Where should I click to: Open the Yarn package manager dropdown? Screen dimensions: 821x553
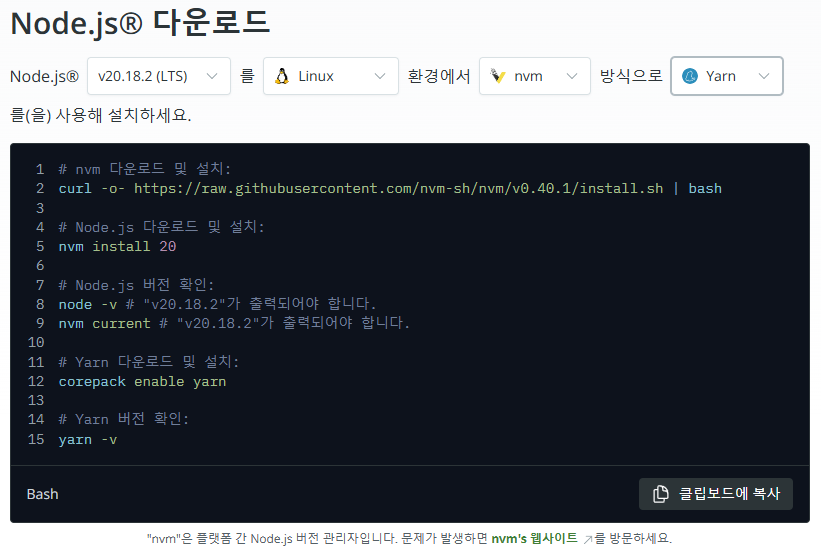coord(727,76)
